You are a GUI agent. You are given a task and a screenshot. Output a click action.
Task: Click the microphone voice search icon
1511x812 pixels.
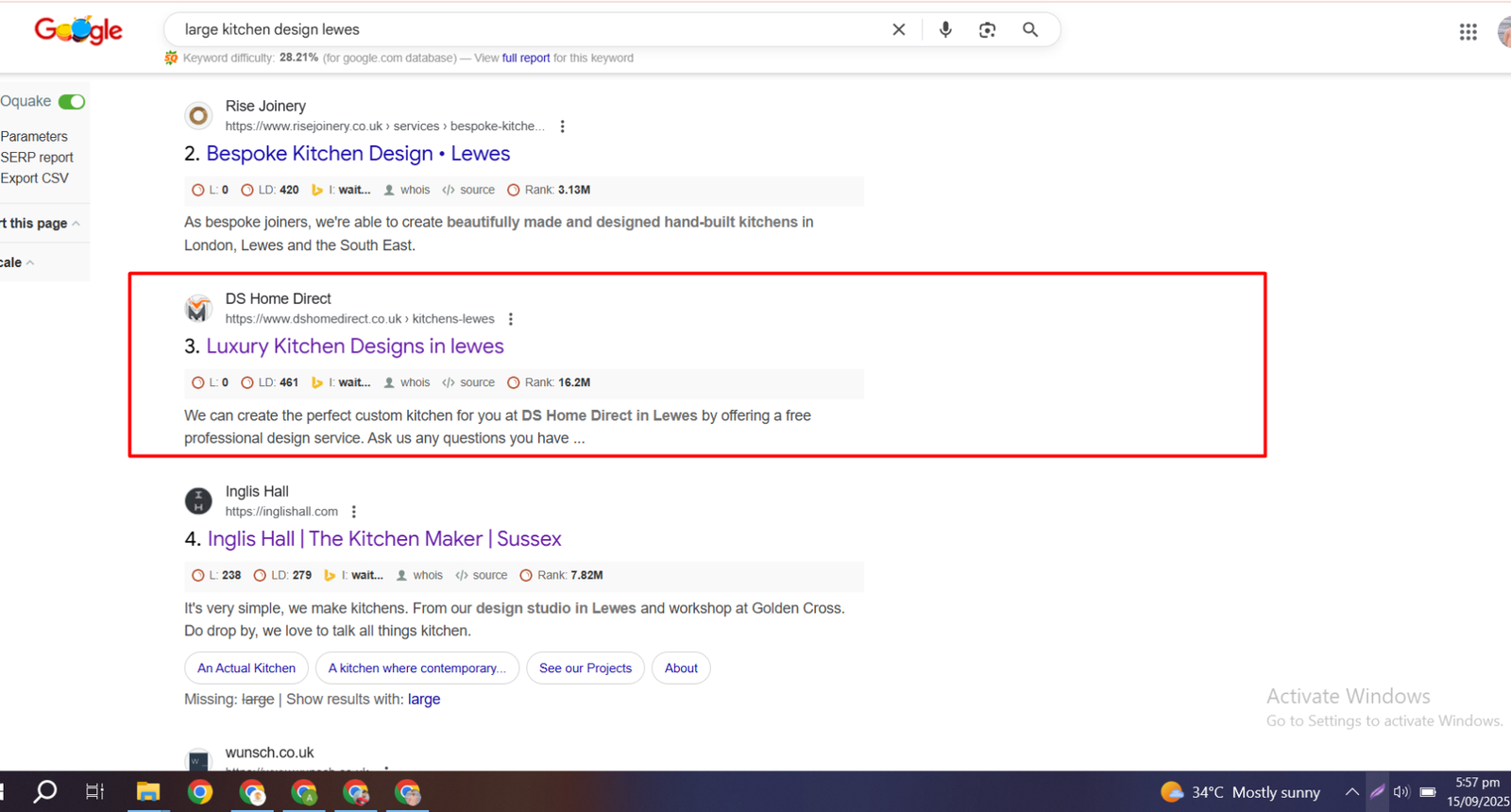945,29
